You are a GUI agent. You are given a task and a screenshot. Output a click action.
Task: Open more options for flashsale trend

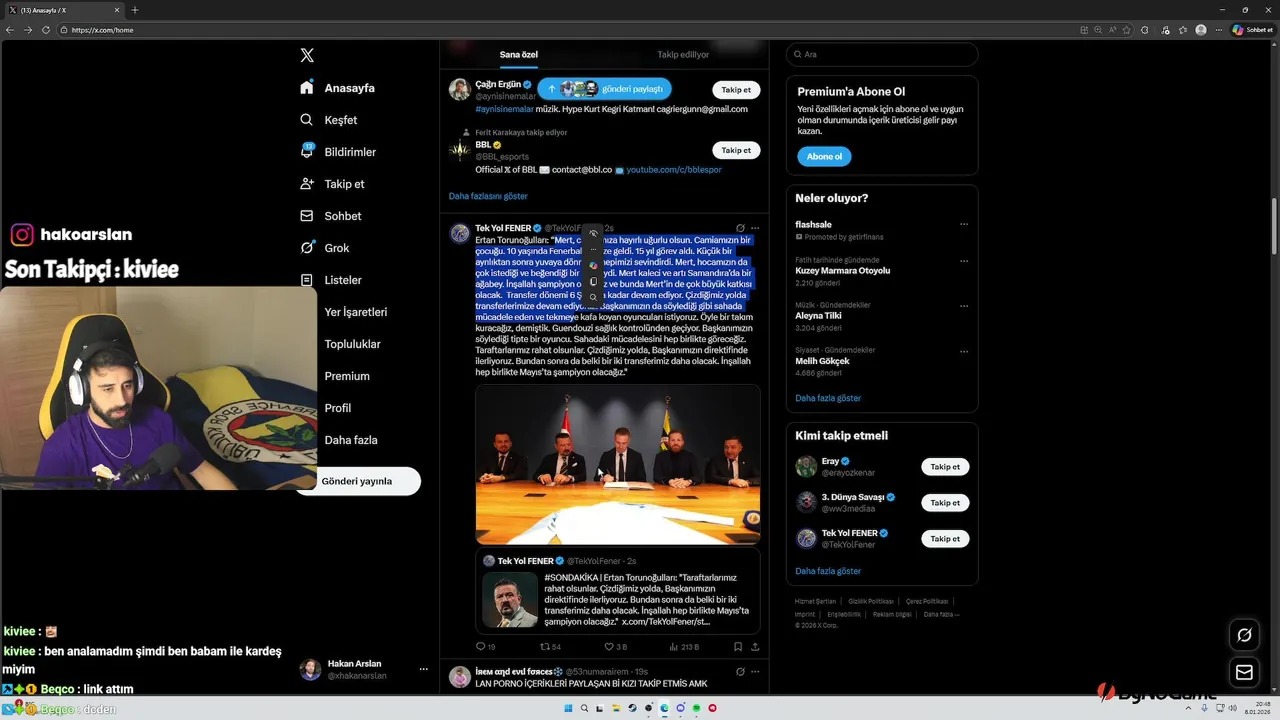coord(964,224)
